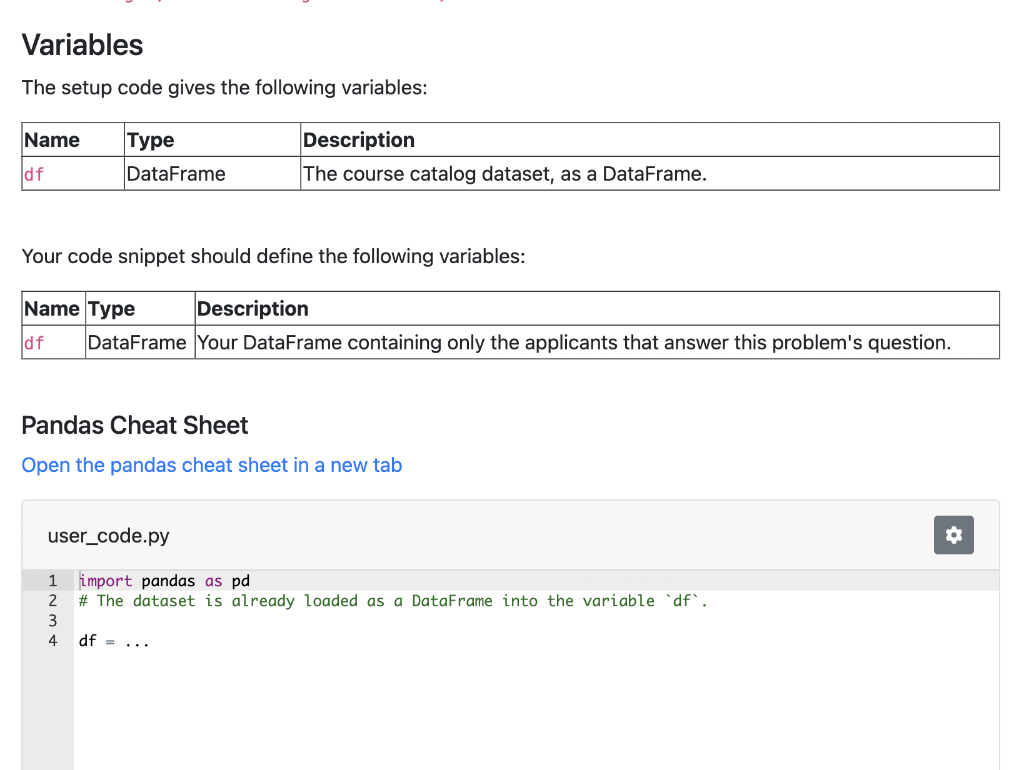The image size is (1024, 770).
Task: Open the pandas cheat sheet link
Action: tap(211, 465)
